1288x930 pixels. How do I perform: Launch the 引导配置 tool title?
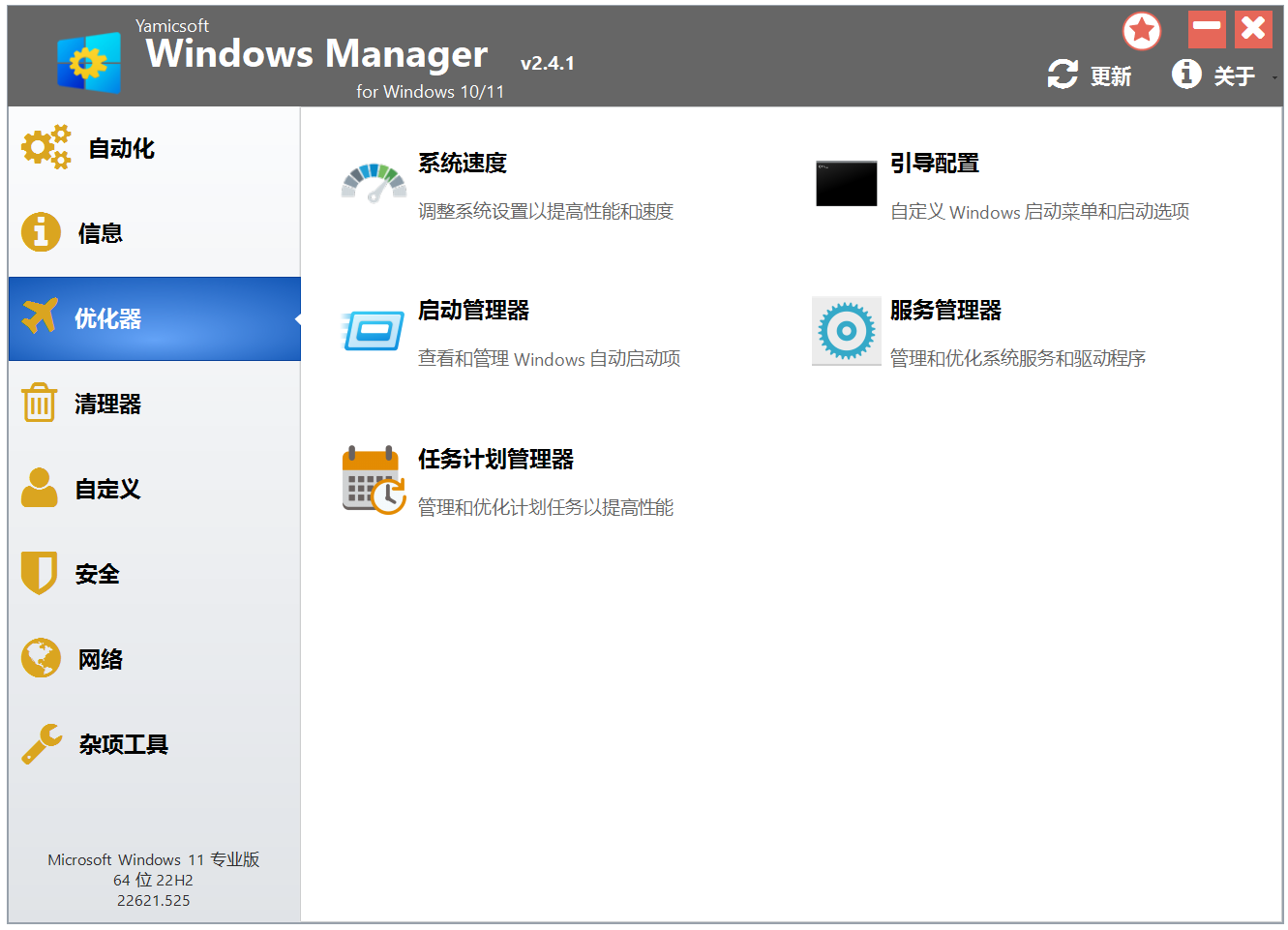(x=935, y=163)
